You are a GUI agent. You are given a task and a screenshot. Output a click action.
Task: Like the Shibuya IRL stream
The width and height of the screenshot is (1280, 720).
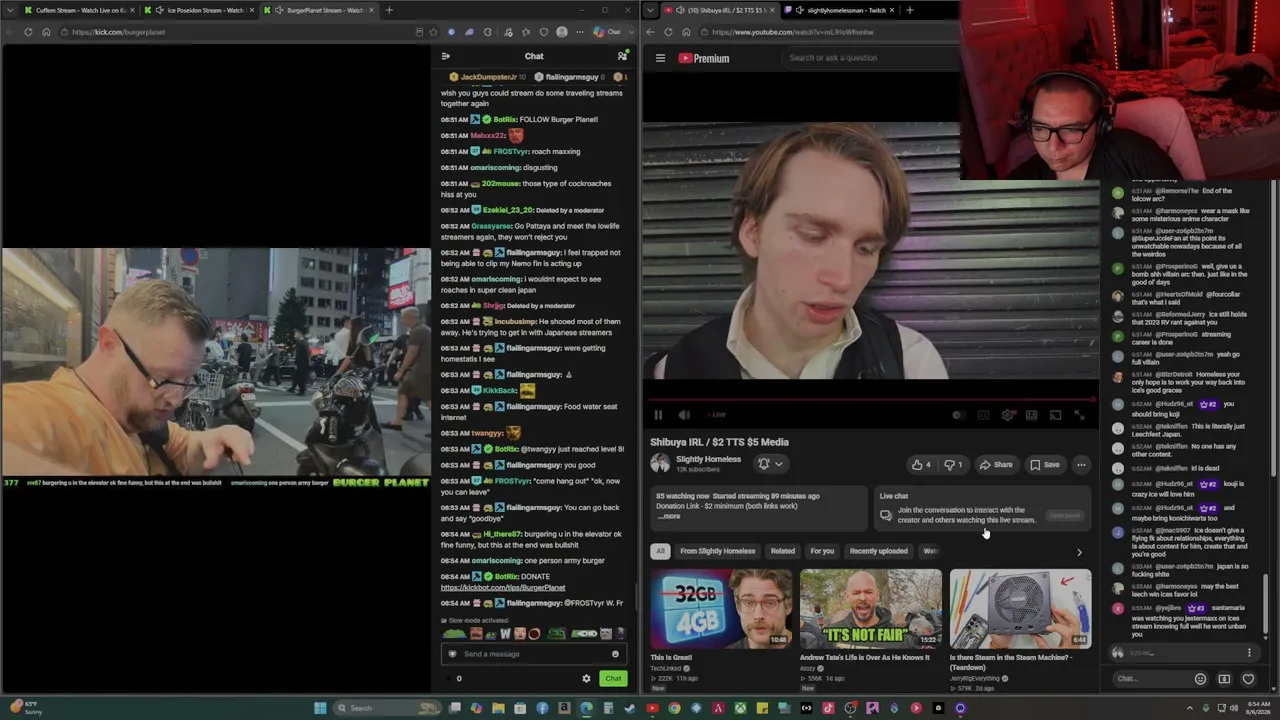pyautogui.click(x=920, y=464)
